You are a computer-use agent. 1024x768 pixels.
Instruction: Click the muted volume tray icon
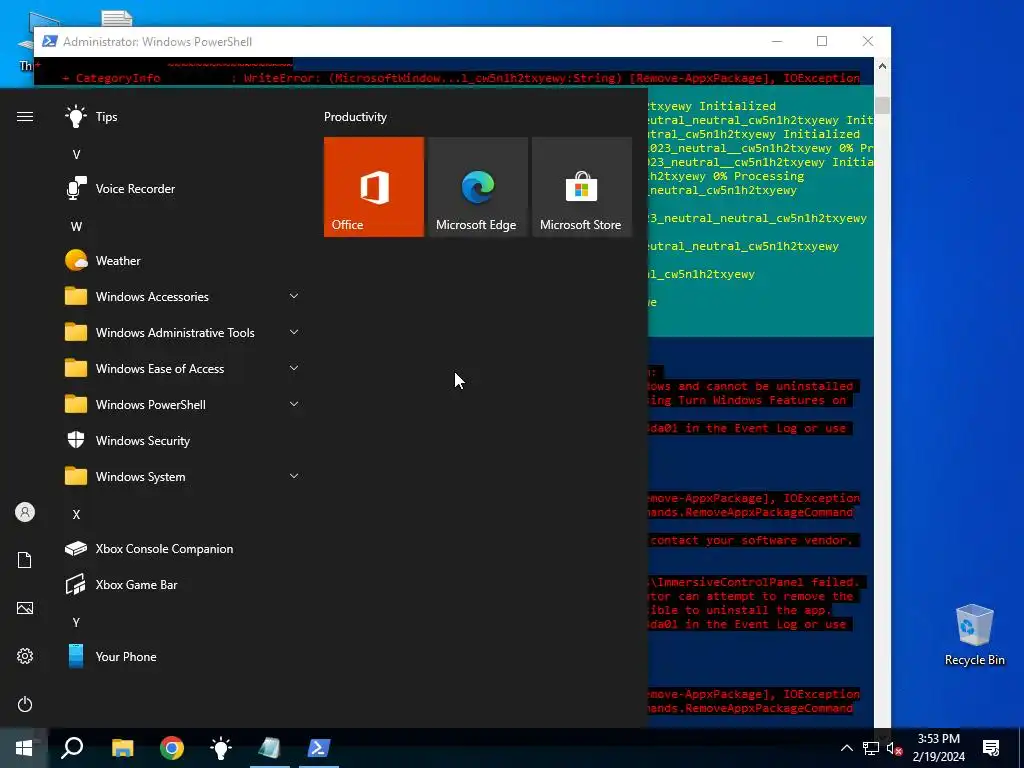[894, 748]
